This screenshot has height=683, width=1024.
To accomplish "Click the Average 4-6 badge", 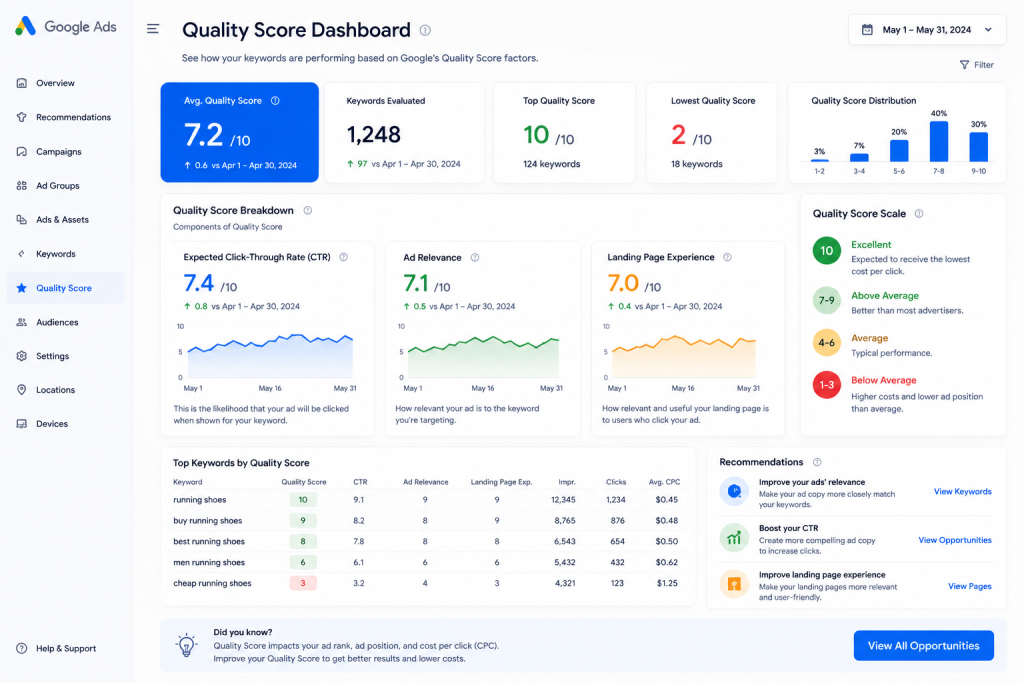I will [826, 342].
